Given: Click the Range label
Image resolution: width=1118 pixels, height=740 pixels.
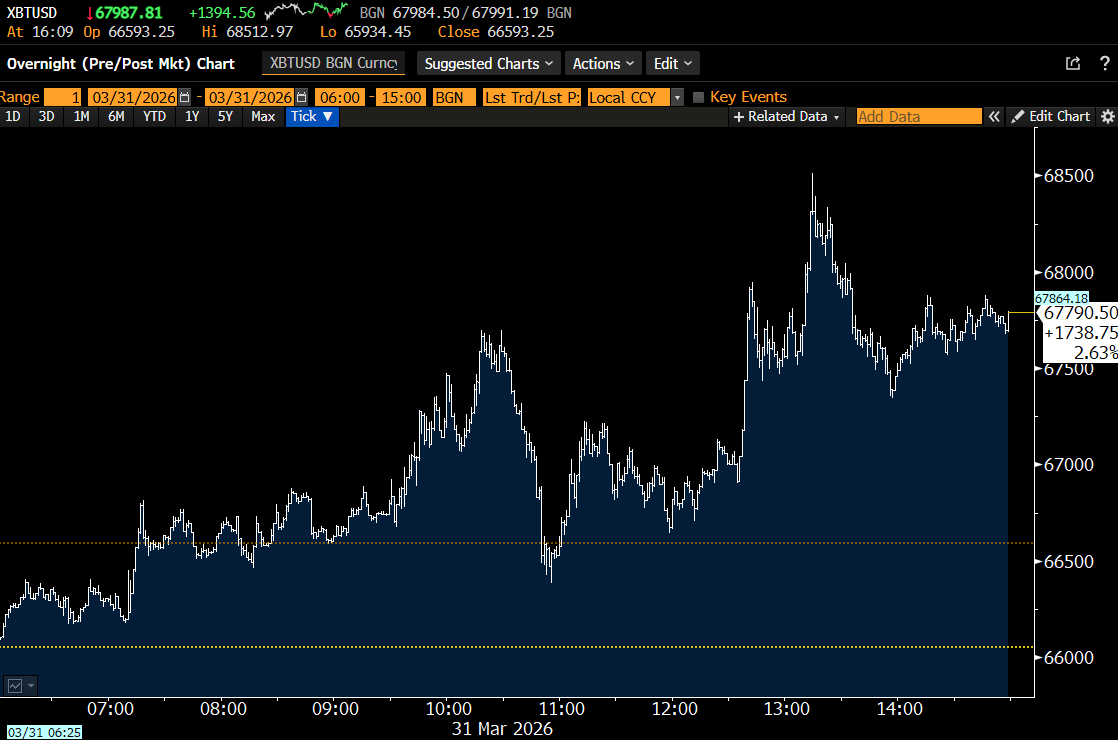Looking at the screenshot, I should click(x=20, y=98).
